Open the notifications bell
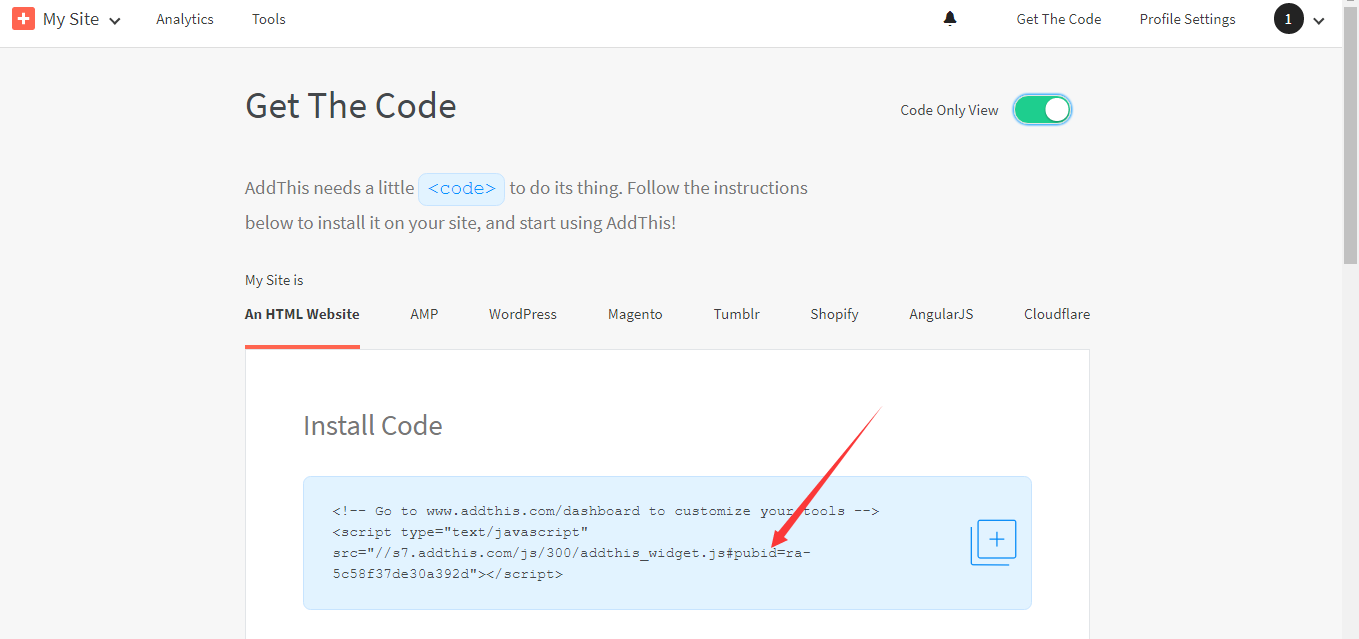 pyautogui.click(x=950, y=19)
